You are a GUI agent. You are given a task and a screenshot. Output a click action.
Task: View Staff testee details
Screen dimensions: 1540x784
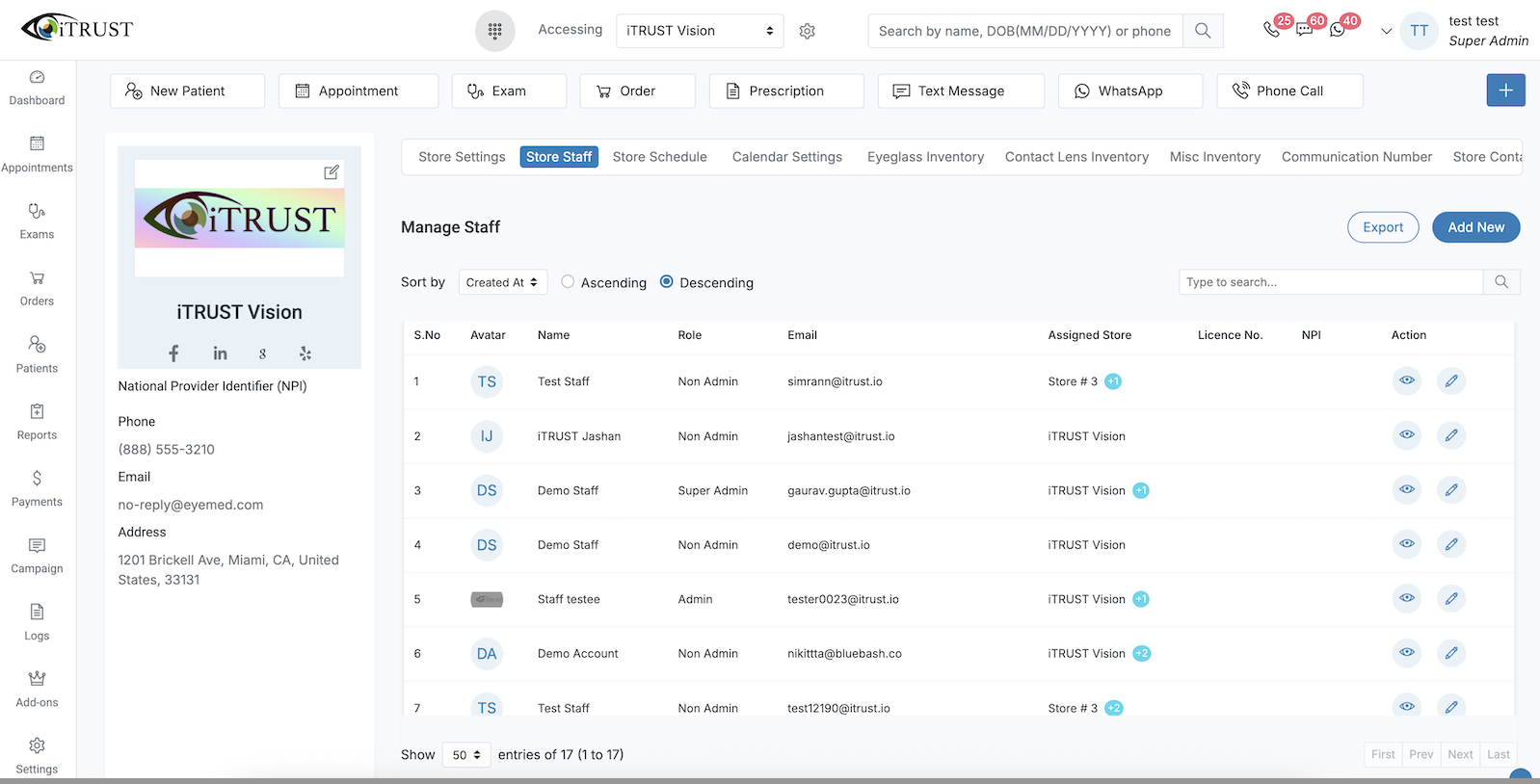1407,598
